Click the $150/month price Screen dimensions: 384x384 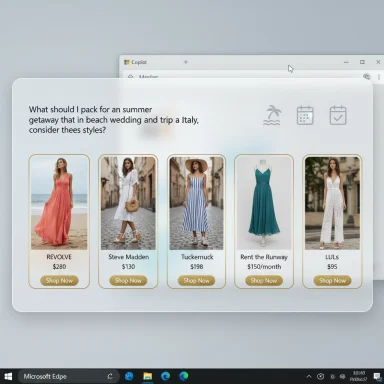(264, 267)
